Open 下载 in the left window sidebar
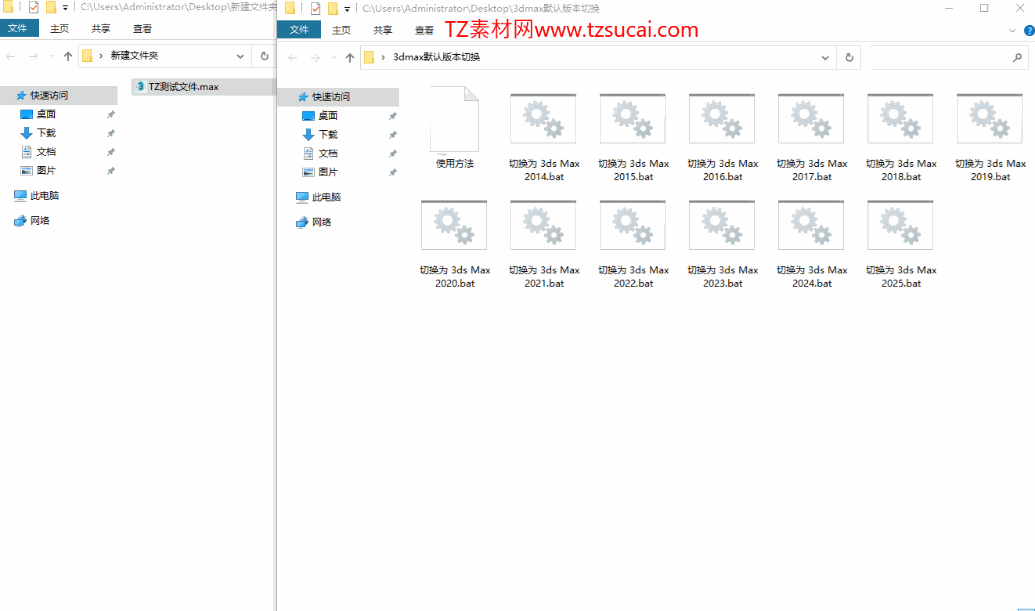1035x611 pixels. 46,133
